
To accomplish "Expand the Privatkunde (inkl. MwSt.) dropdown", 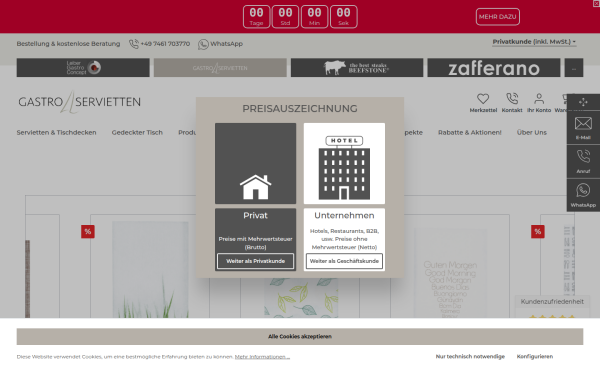I will tap(534, 42).
